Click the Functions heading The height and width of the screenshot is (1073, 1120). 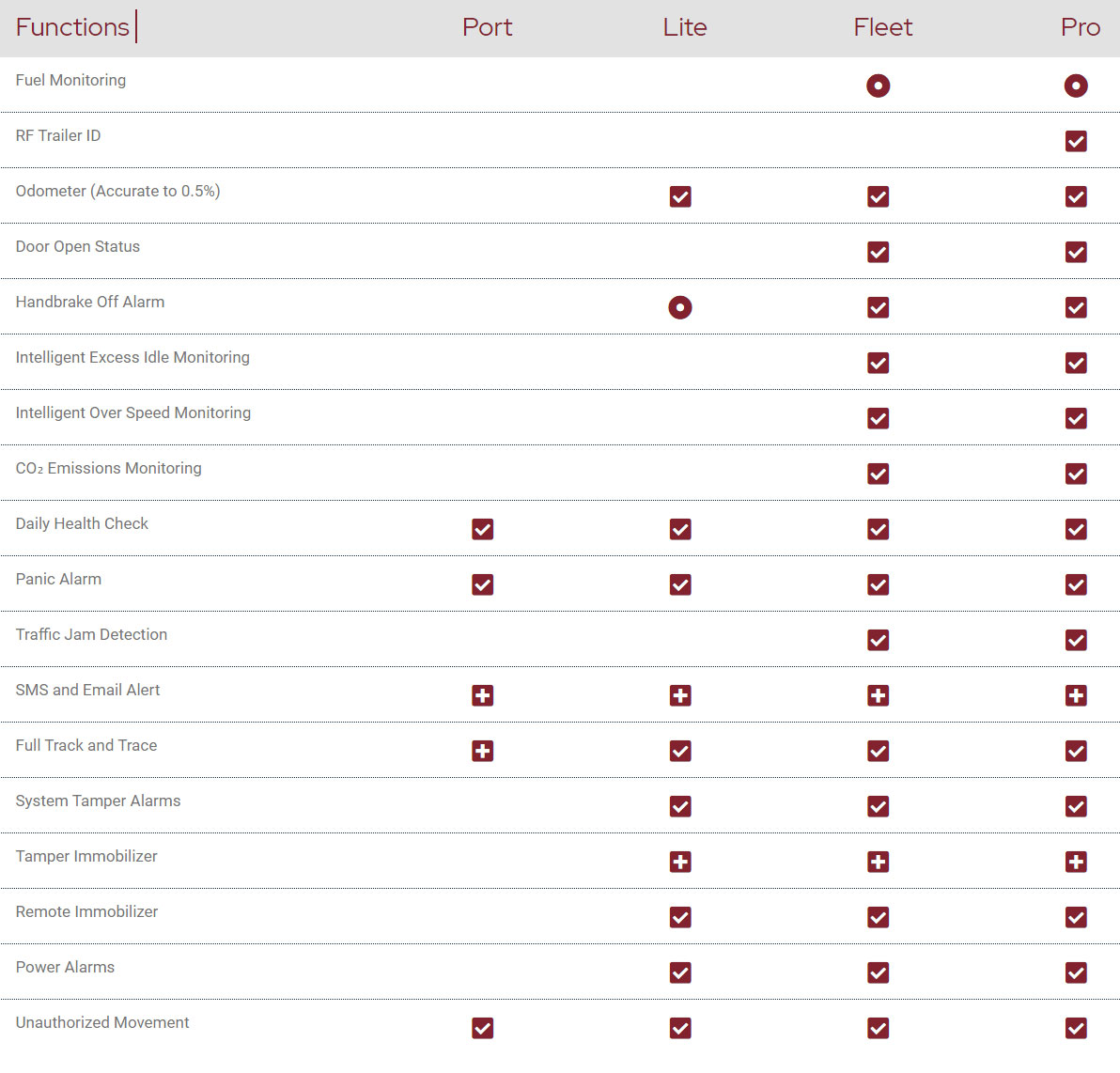72,27
